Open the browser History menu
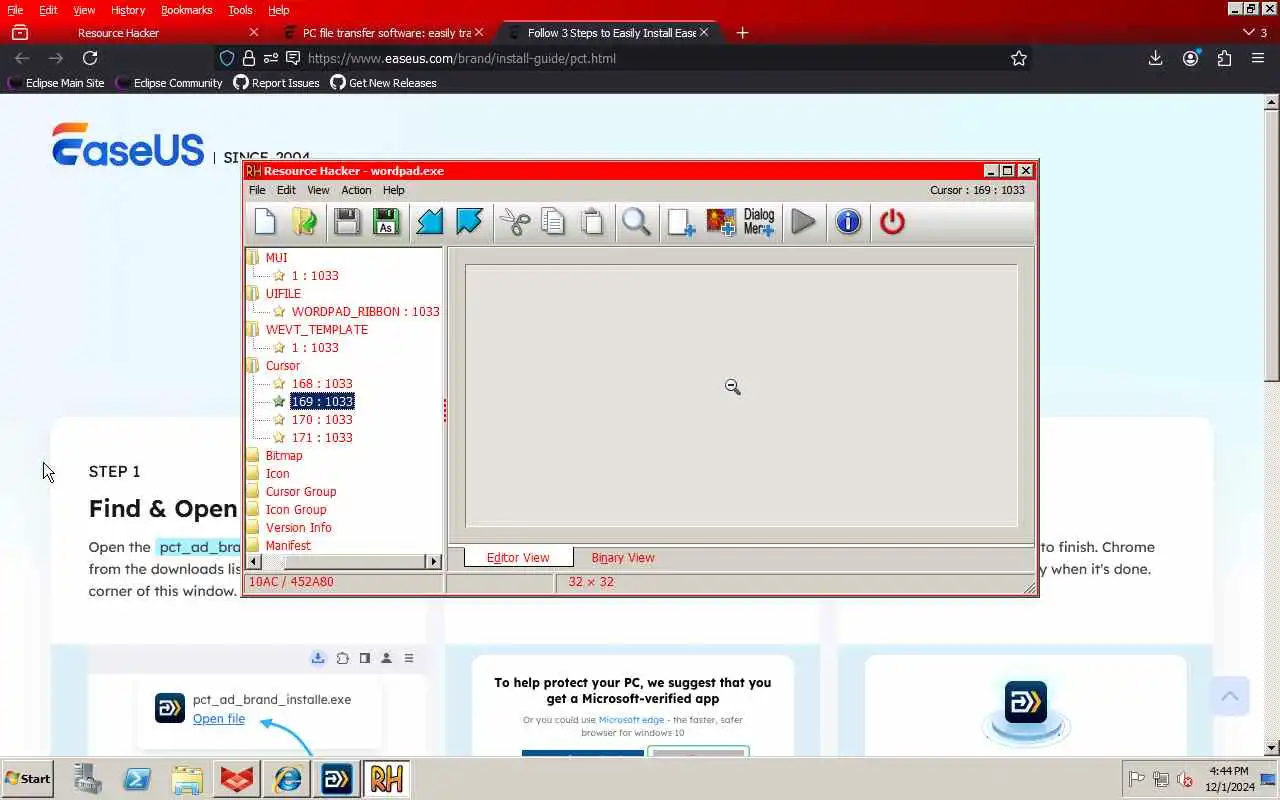 pyautogui.click(x=128, y=10)
